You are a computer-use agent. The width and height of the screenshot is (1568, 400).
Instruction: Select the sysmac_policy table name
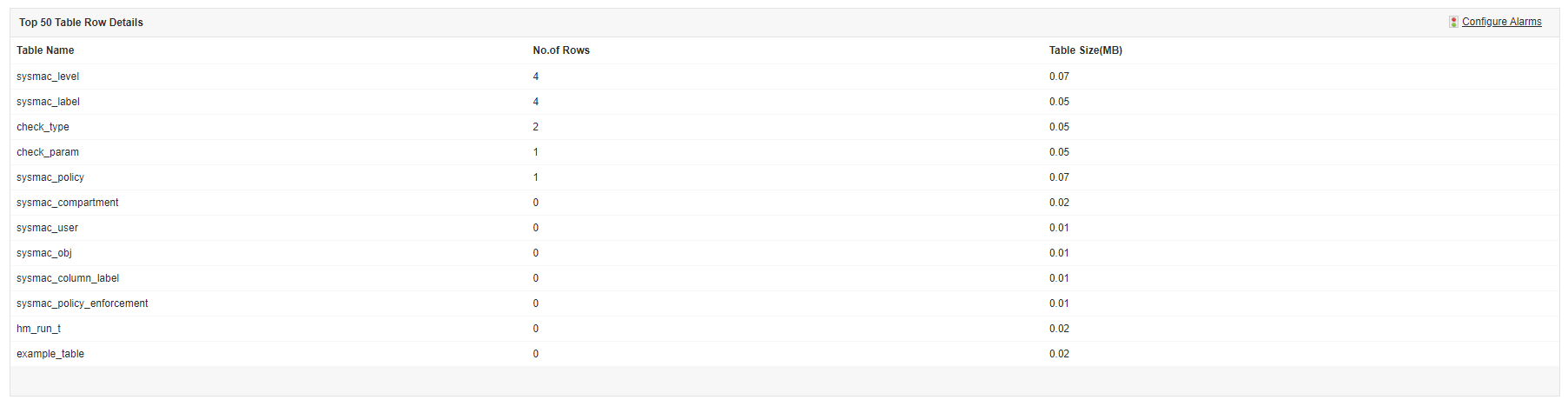[x=50, y=177]
